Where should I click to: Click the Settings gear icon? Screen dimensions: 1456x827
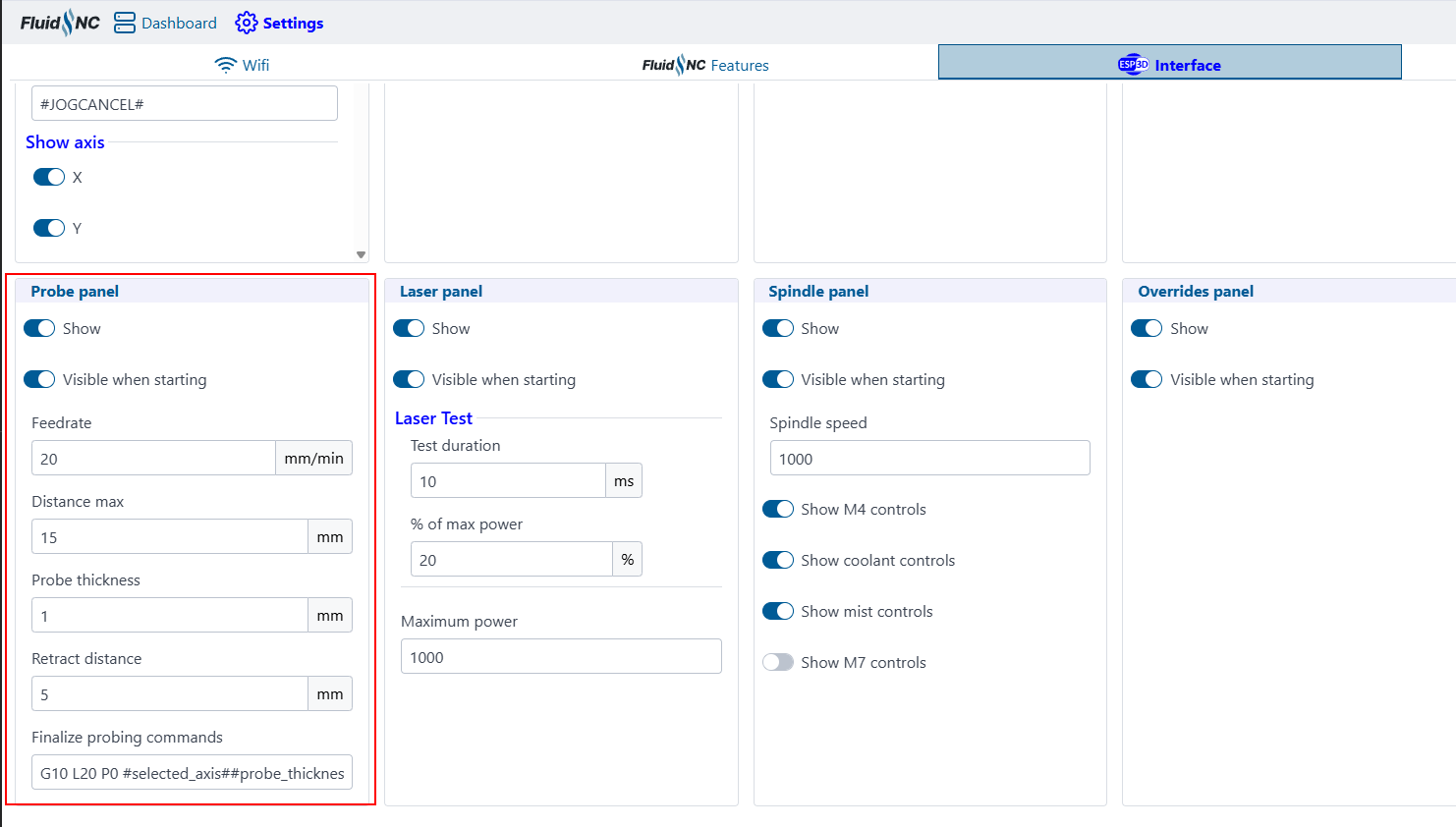246,23
